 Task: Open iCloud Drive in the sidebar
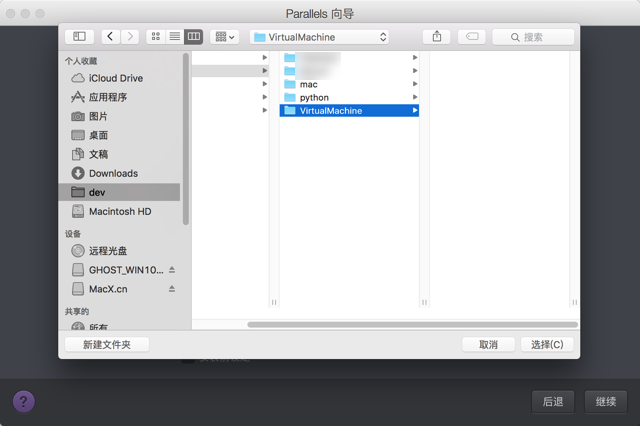coord(121,78)
